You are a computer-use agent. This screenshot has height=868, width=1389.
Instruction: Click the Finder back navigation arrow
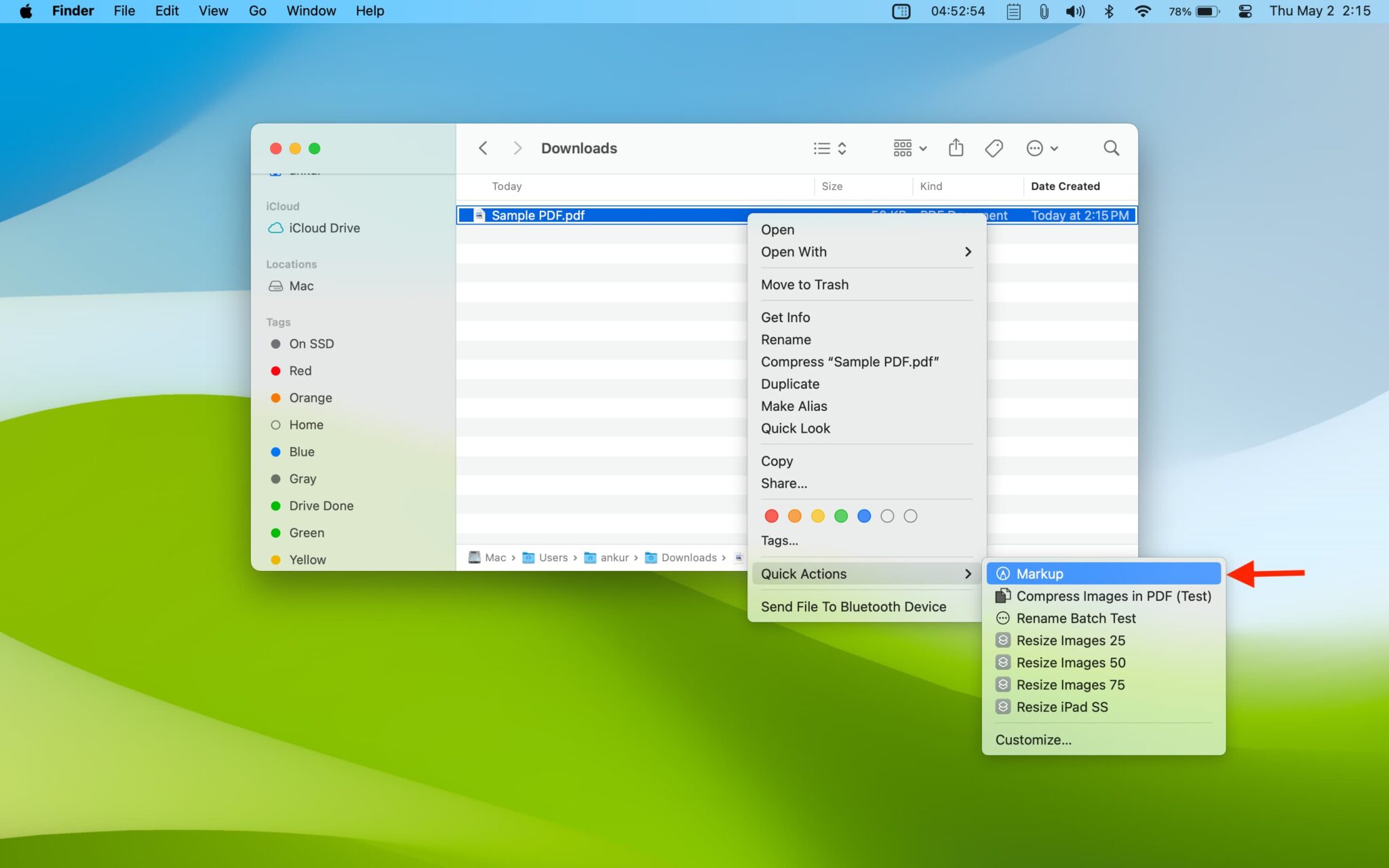pos(483,148)
